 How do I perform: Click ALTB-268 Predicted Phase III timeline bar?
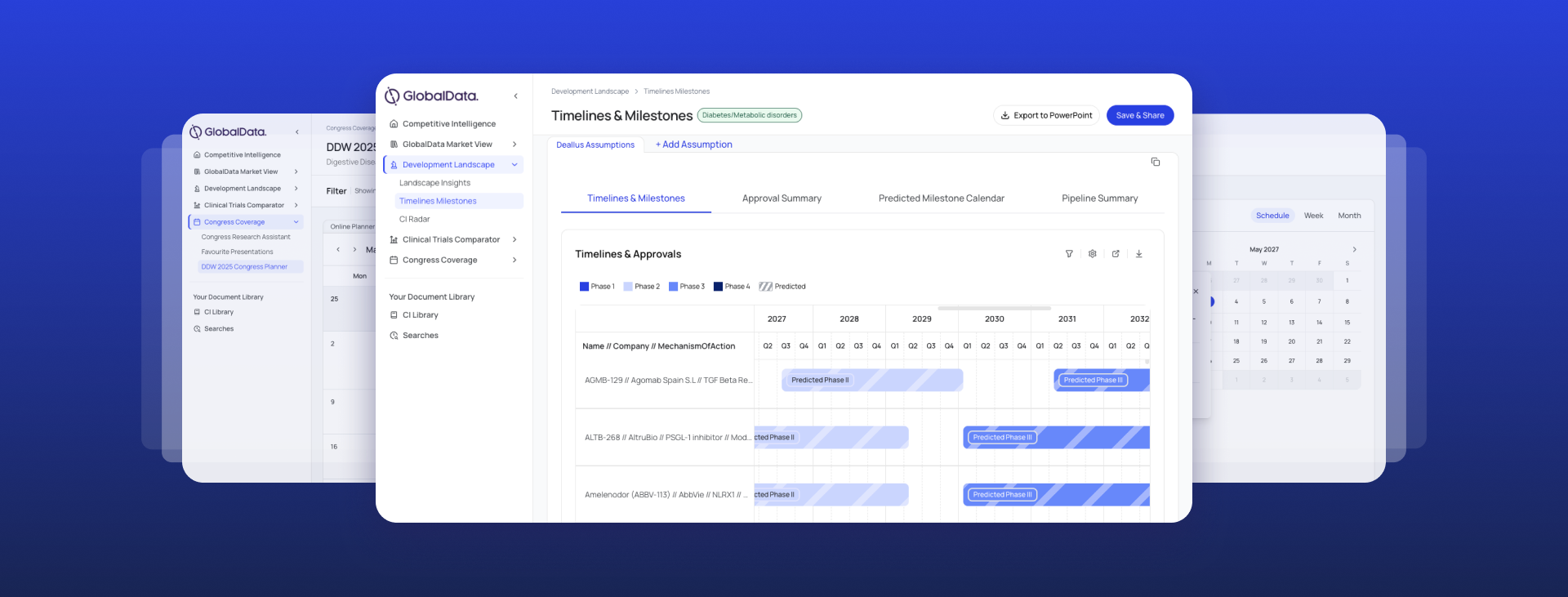[x=1056, y=438]
